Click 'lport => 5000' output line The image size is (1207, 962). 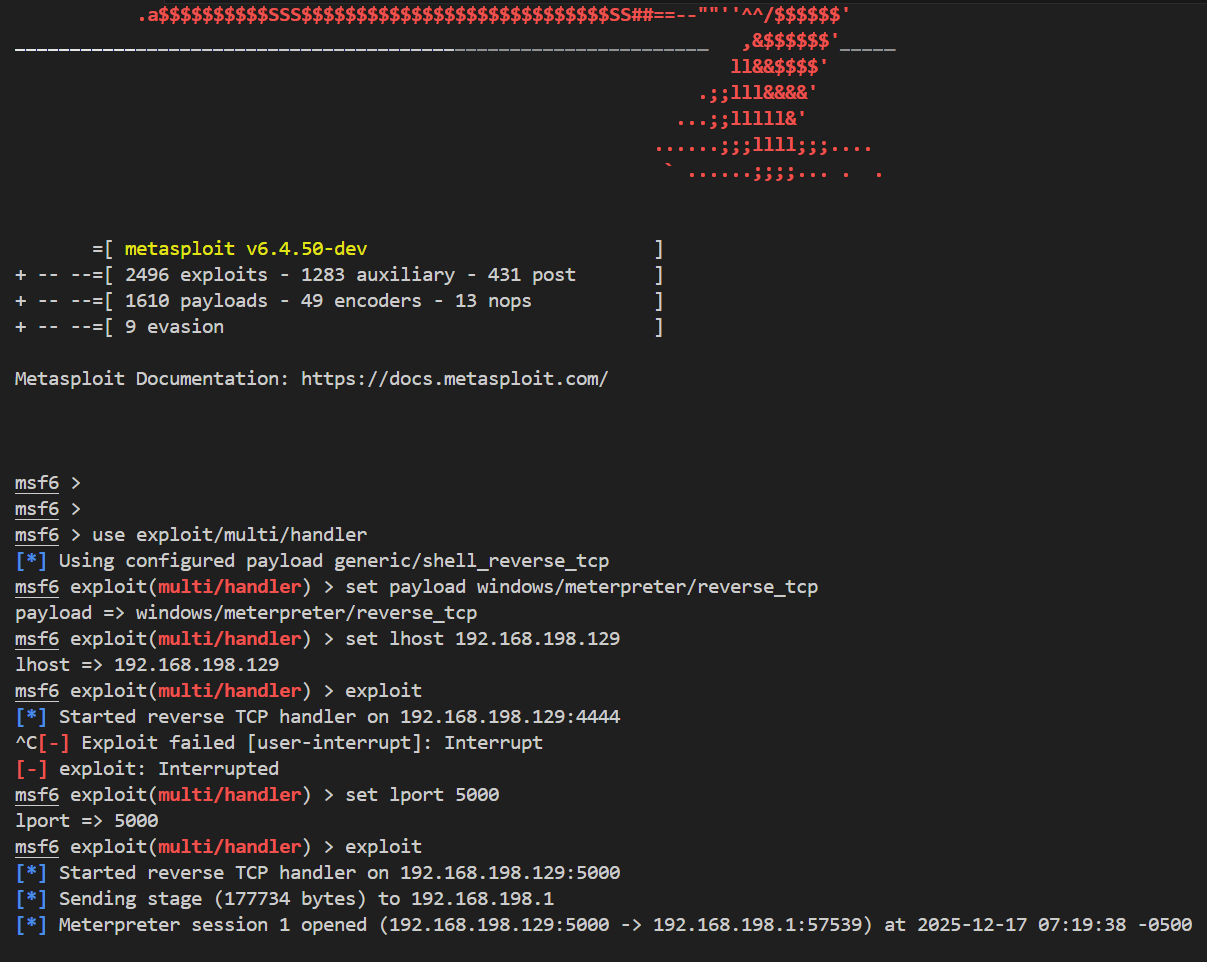[87, 821]
